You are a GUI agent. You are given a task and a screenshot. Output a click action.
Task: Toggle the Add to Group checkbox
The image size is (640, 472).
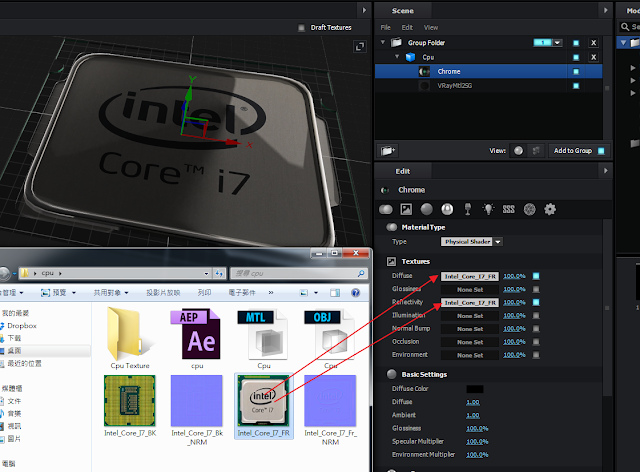coord(601,151)
